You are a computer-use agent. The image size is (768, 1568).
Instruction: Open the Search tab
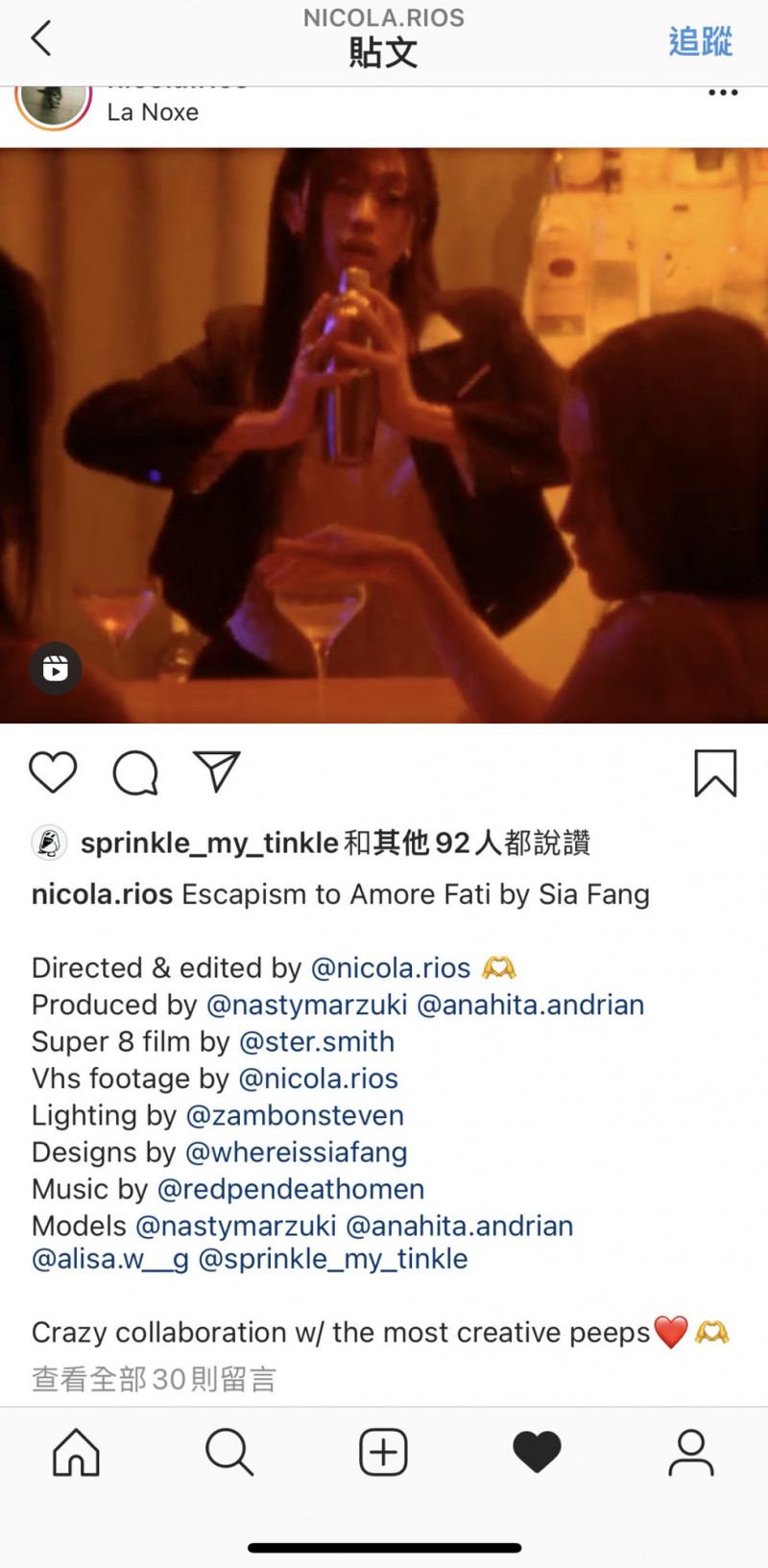coord(229,1452)
